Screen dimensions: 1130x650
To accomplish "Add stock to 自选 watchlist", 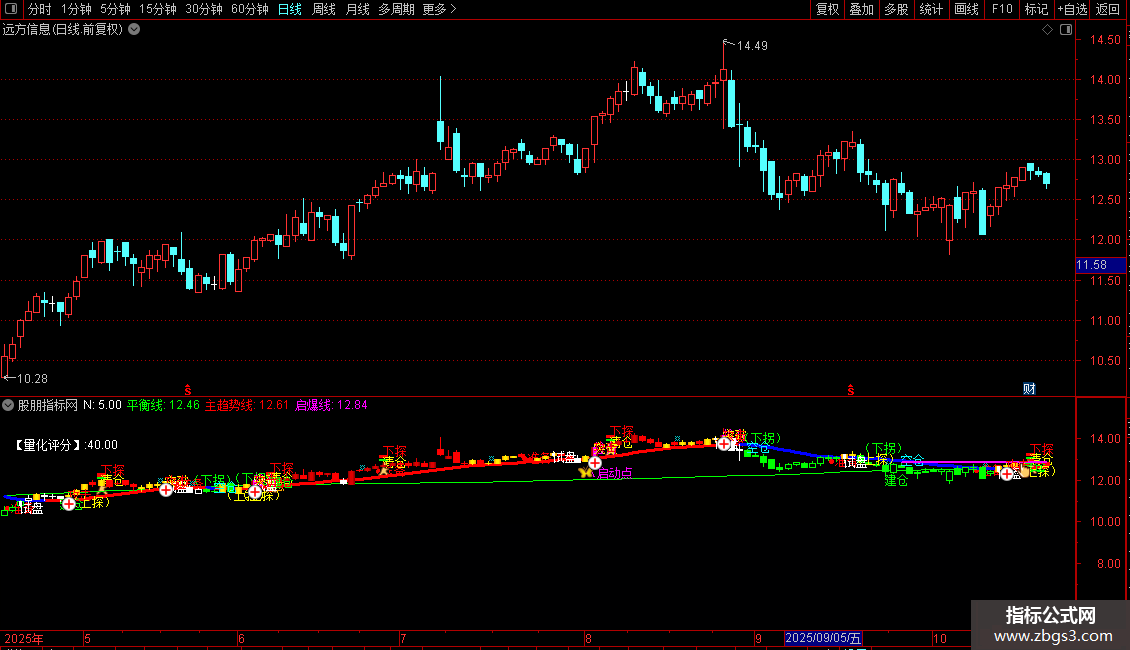I will pos(1072,9).
